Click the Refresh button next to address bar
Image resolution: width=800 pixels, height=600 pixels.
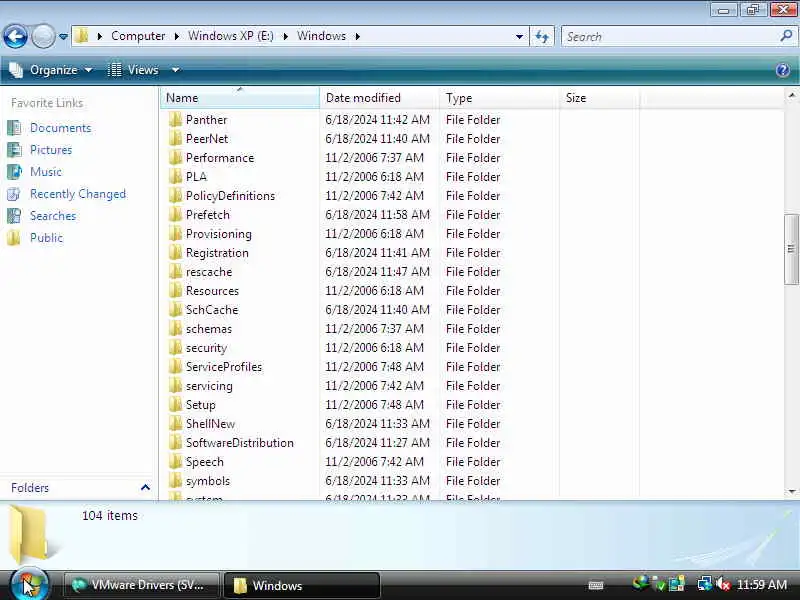[x=542, y=36]
